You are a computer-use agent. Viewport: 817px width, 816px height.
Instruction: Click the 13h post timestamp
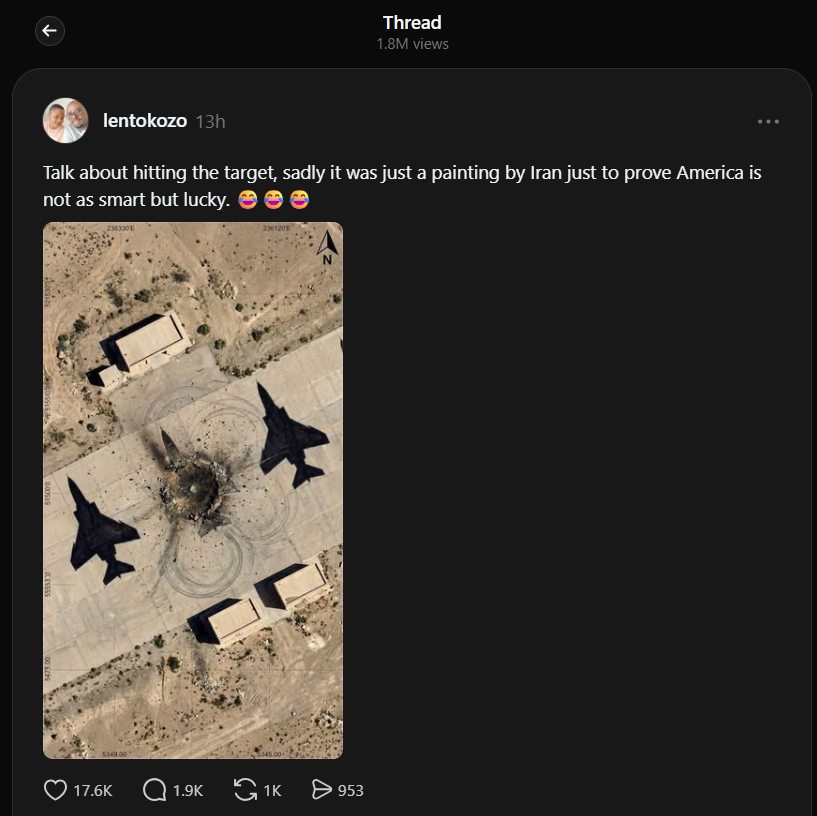tap(210, 121)
